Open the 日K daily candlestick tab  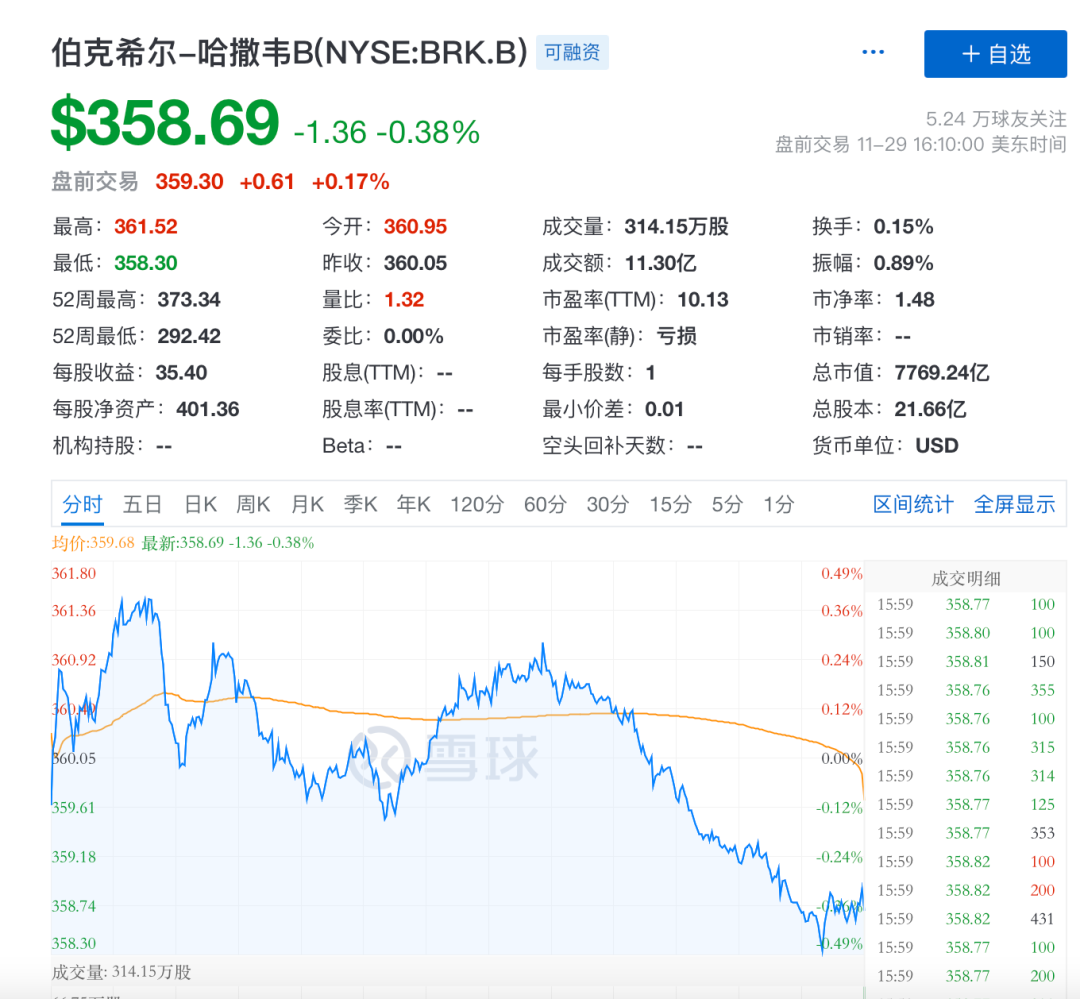coord(200,505)
